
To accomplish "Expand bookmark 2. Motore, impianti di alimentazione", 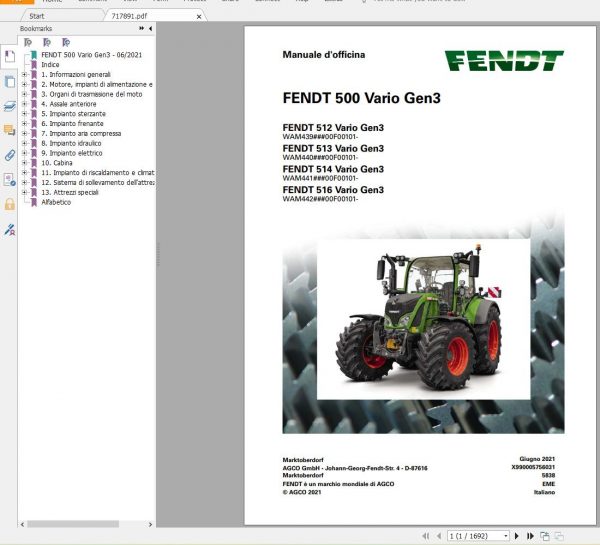I will click(24, 84).
